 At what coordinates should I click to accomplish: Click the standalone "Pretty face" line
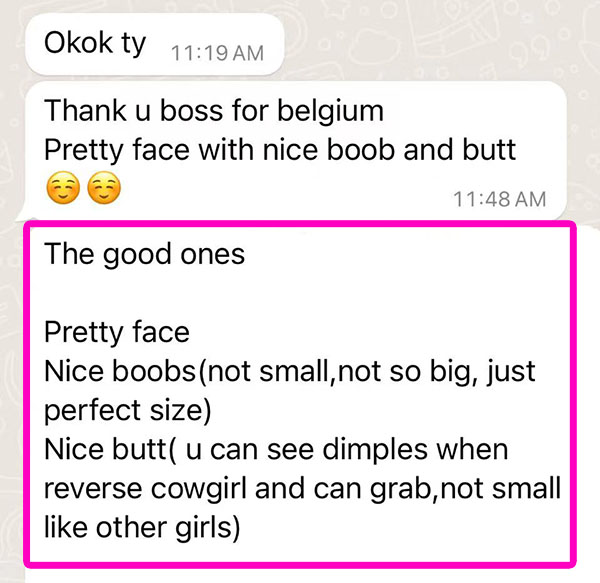pyautogui.click(x=117, y=332)
